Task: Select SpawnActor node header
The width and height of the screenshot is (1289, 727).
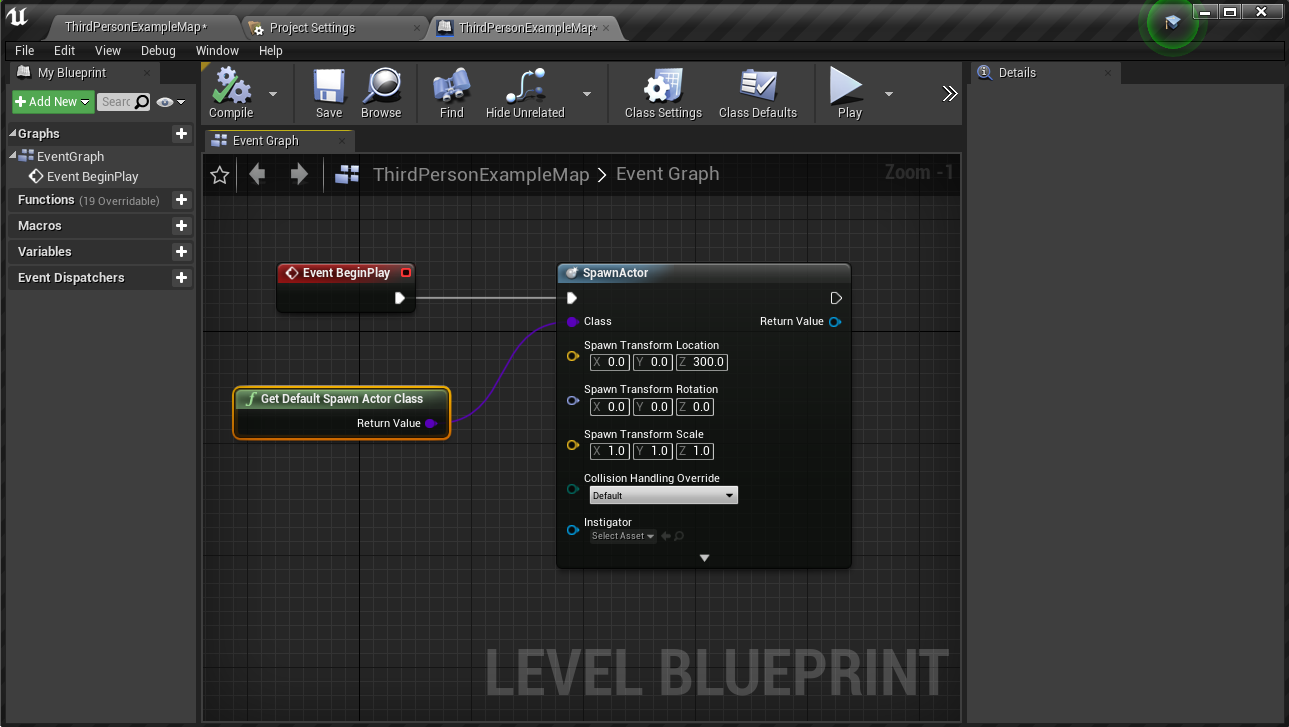Action: pos(704,273)
